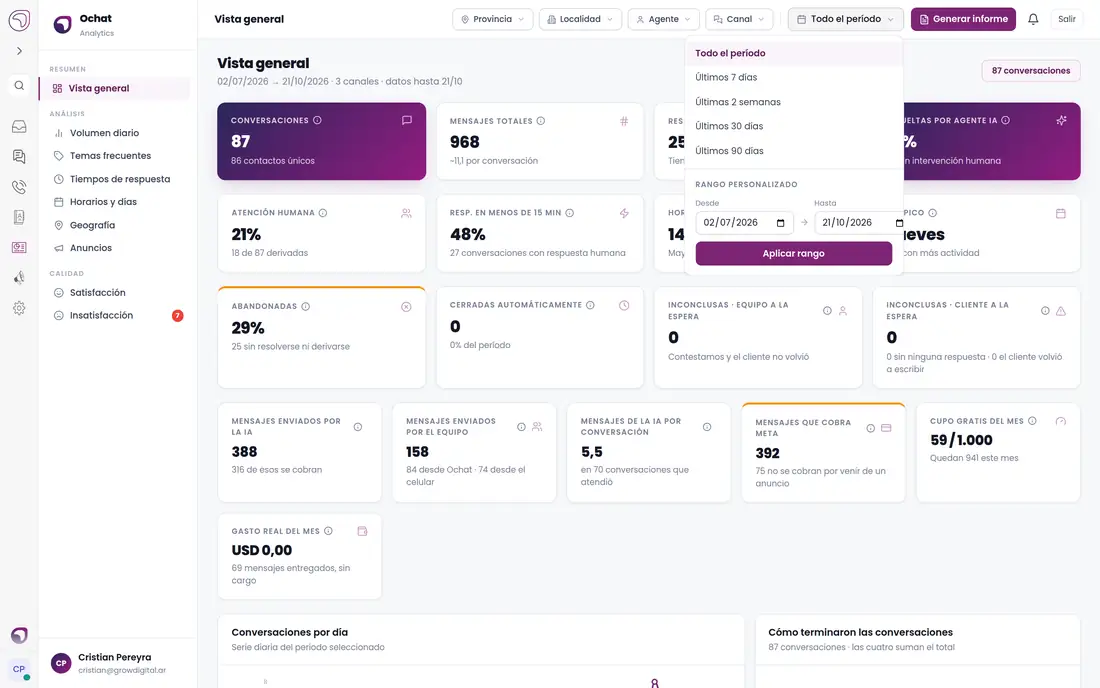
Task: Click the Generar informe button
Action: coord(963,20)
